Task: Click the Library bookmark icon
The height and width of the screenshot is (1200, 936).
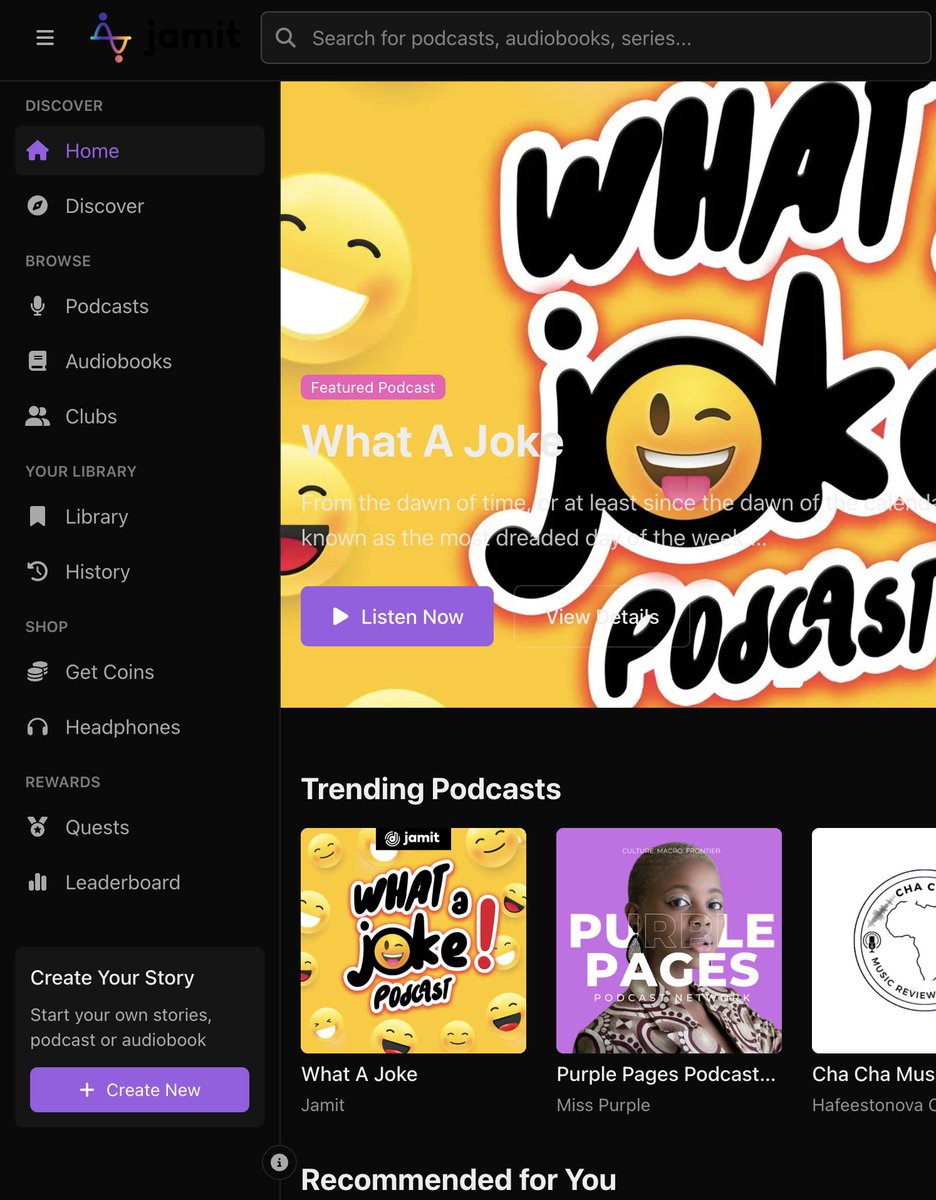Action: coord(38,517)
